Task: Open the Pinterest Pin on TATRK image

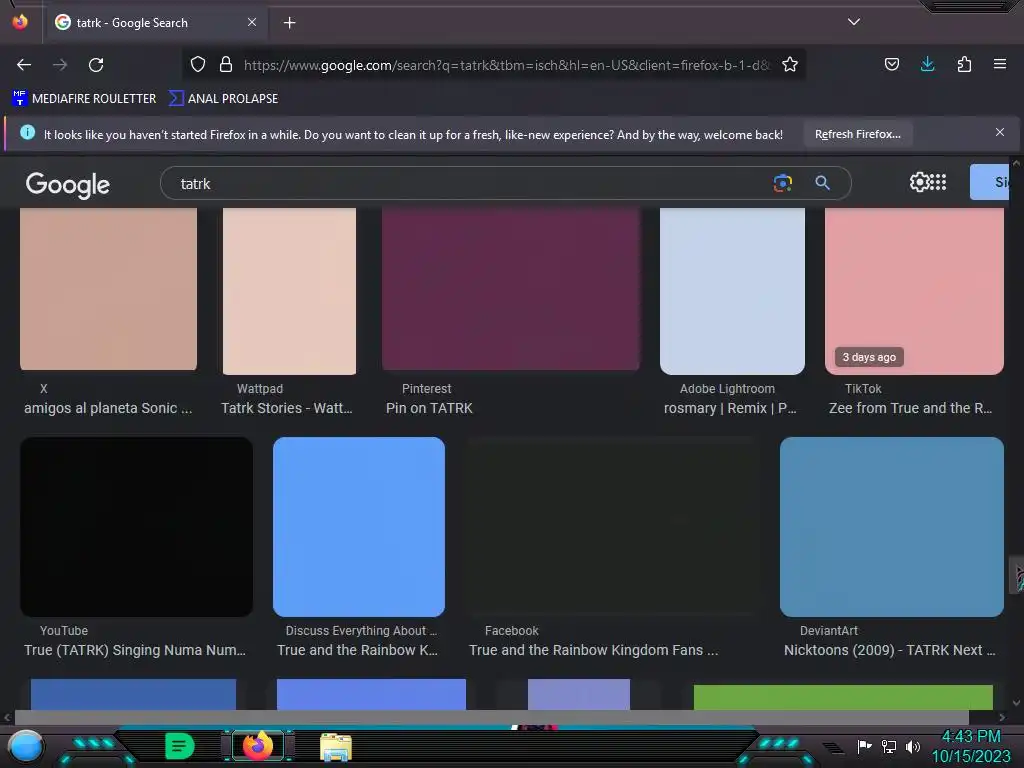Action: 511,289
